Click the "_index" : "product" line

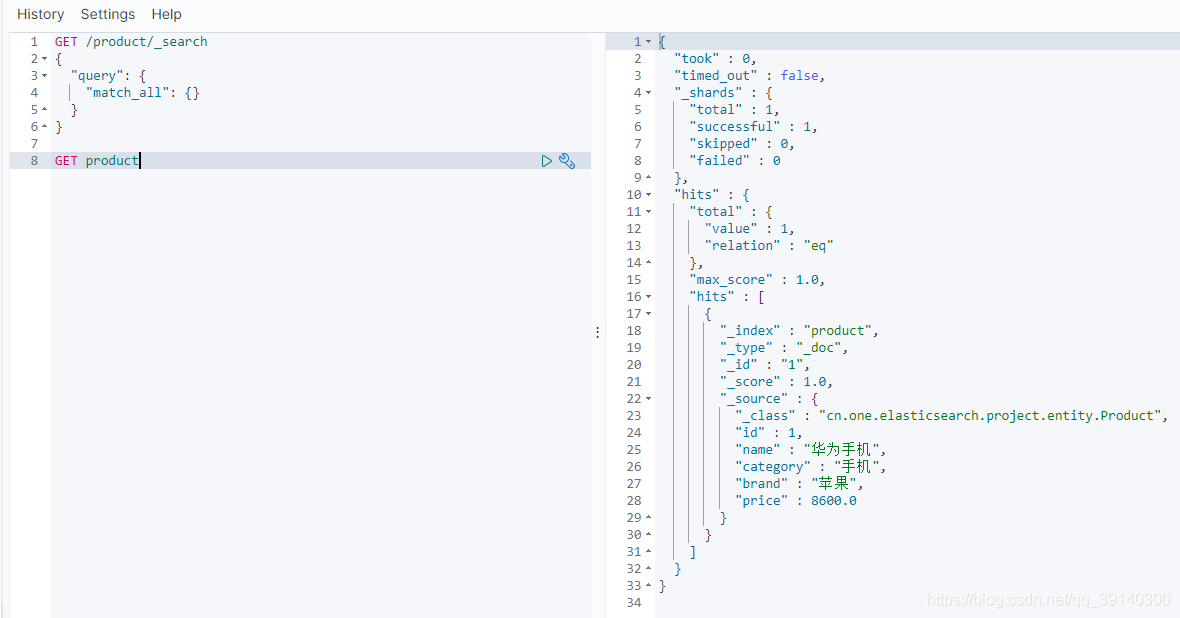point(799,331)
